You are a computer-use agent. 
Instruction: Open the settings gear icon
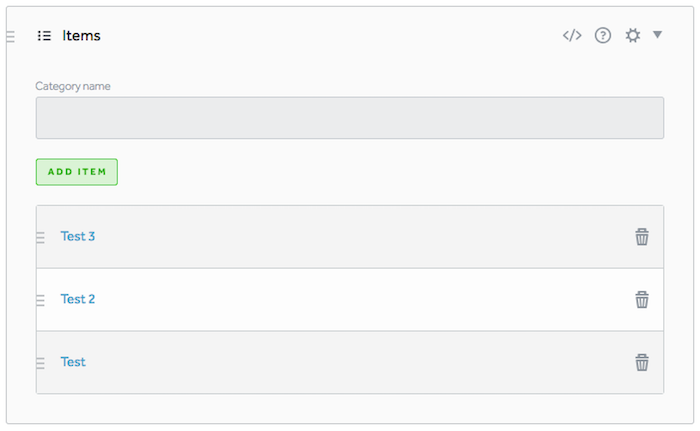coord(632,36)
